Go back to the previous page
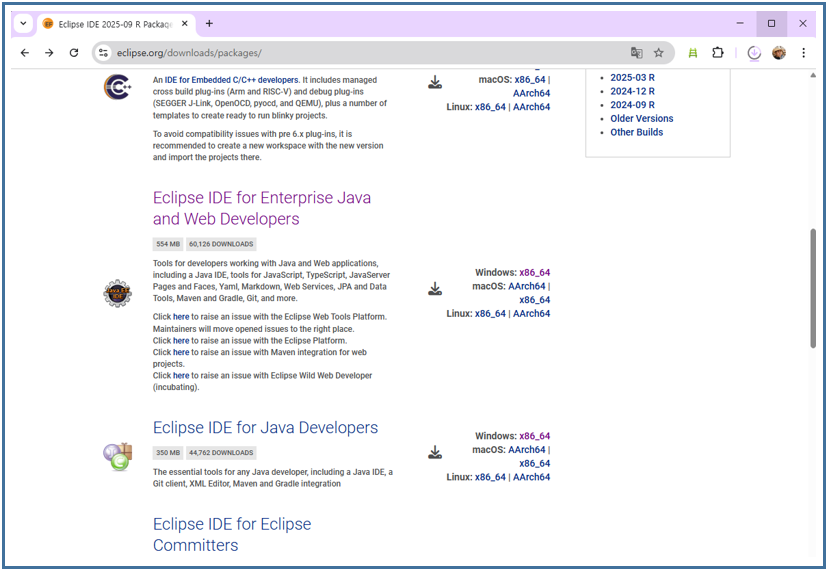827x570 pixels. [25, 53]
